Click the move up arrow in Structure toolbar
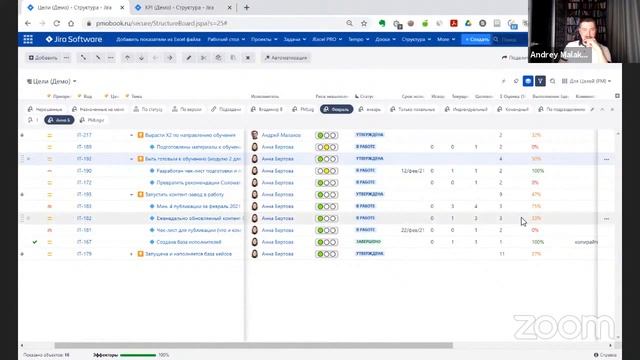Image resolution: width=640 pixels, height=360 pixels. tap(127, 58)
